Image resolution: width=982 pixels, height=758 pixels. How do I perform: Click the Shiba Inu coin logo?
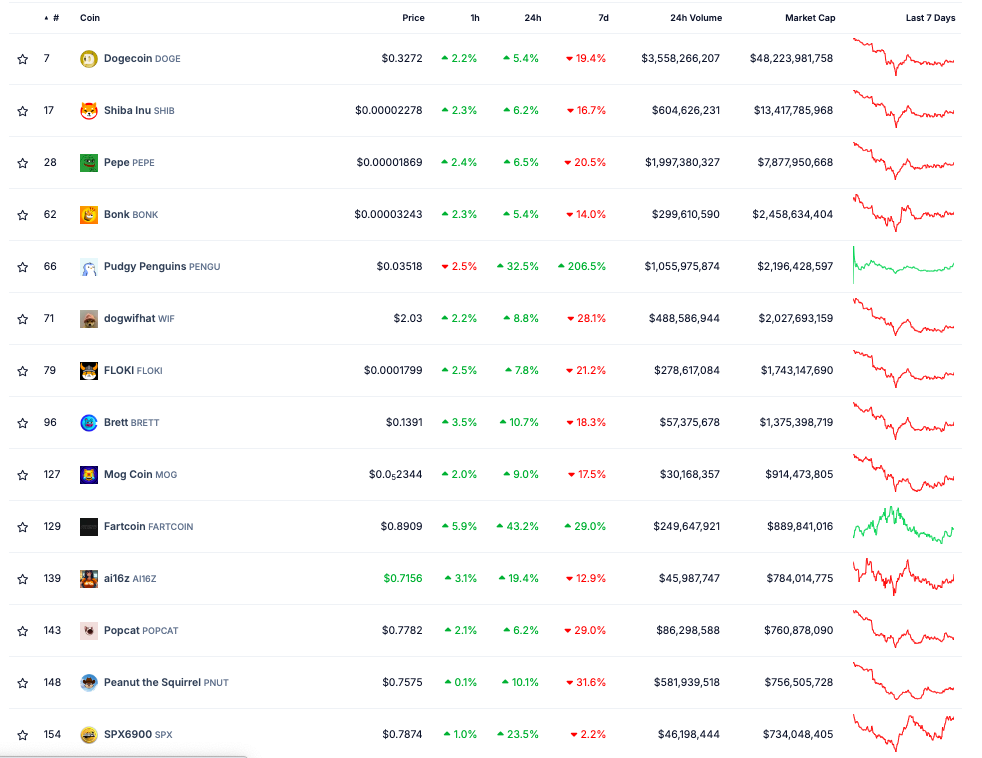pyautogui.click(x=89, y=111)
